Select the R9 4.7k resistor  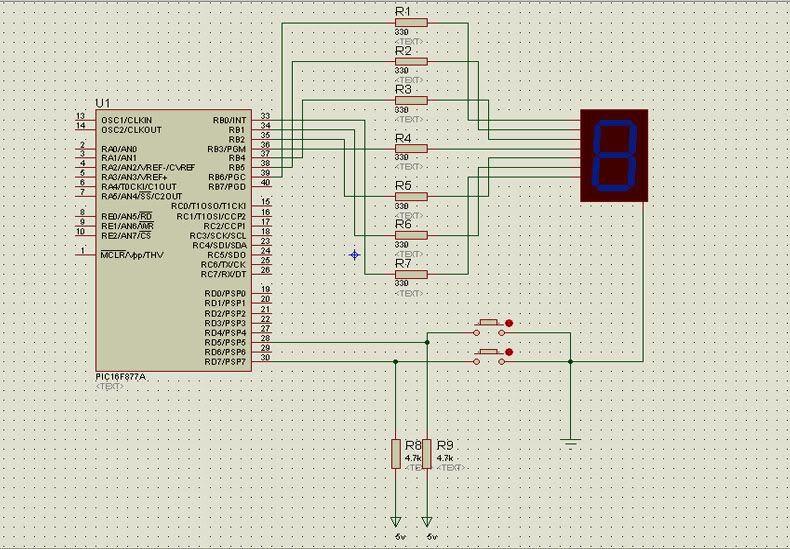coord(427,453)
